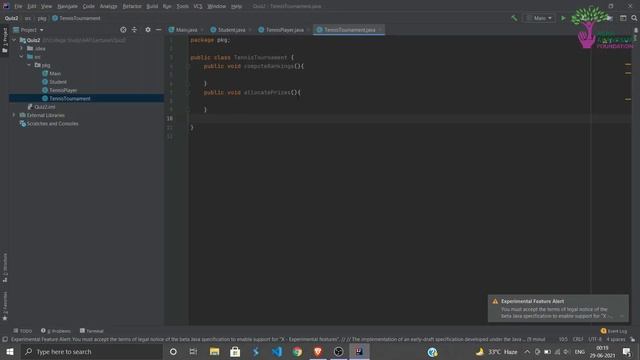
Task: Collapse the Quiz2 project root node
Action: [x=14, y=40]
